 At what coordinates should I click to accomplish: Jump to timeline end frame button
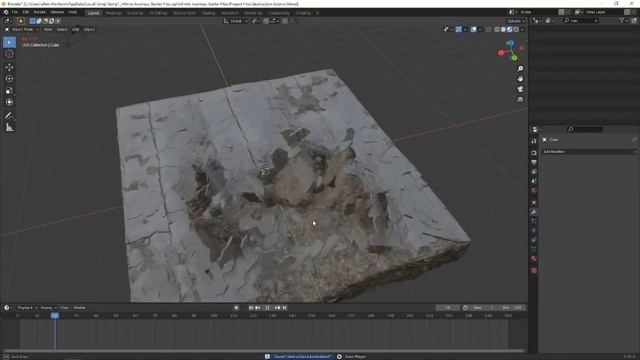pos(285,308)
